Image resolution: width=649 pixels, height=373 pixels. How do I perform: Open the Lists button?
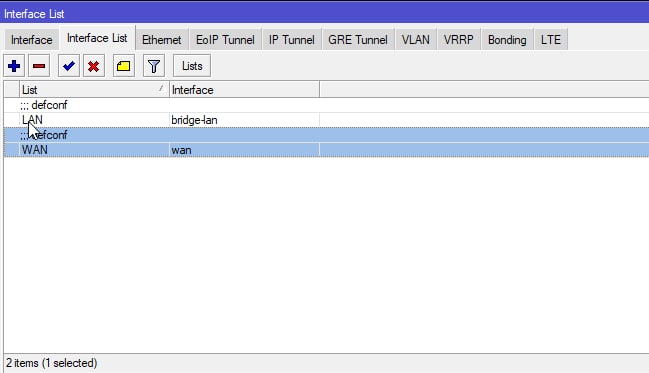192,66
